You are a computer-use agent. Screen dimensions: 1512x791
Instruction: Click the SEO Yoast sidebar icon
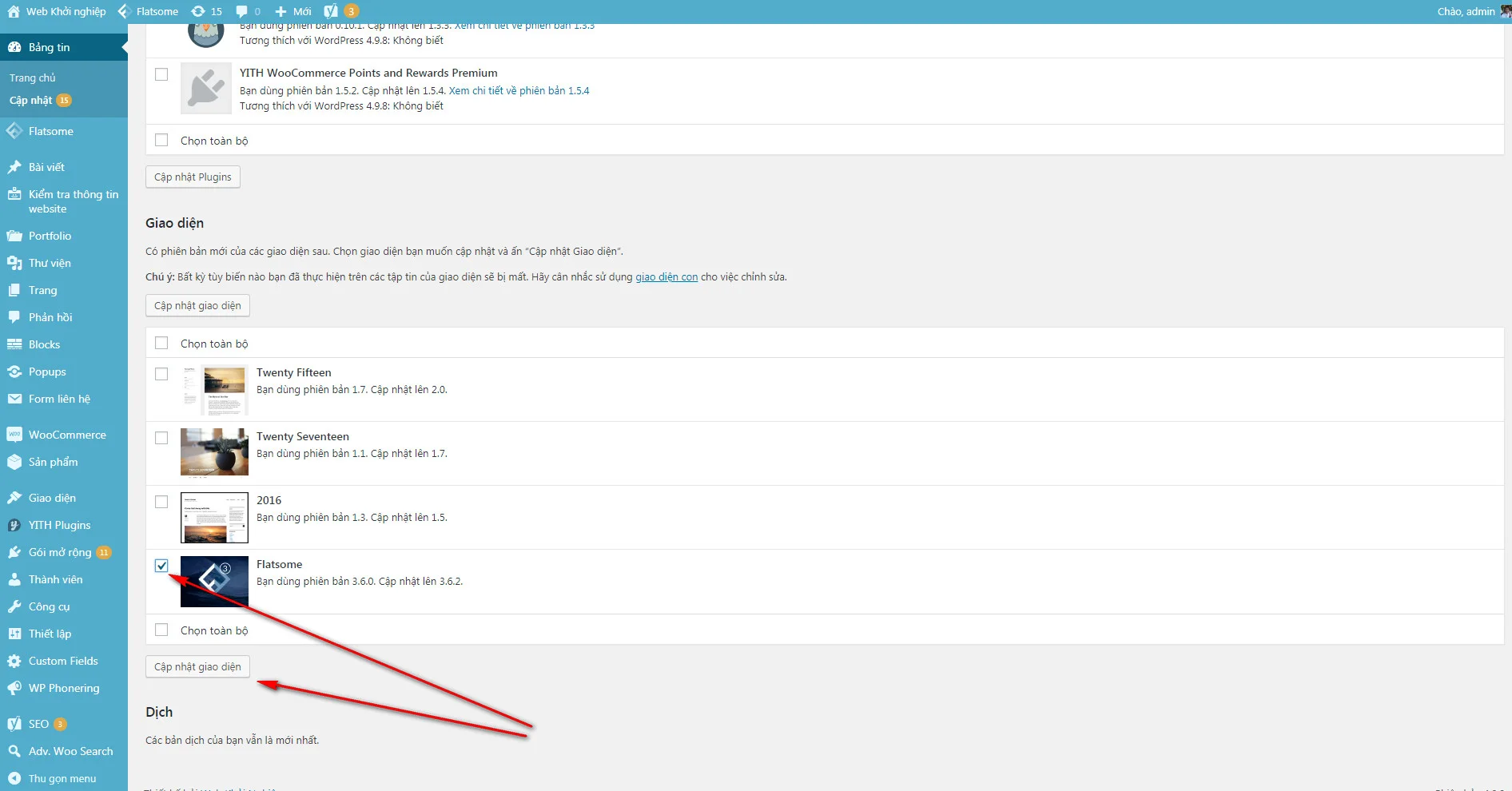coord(14,724)
